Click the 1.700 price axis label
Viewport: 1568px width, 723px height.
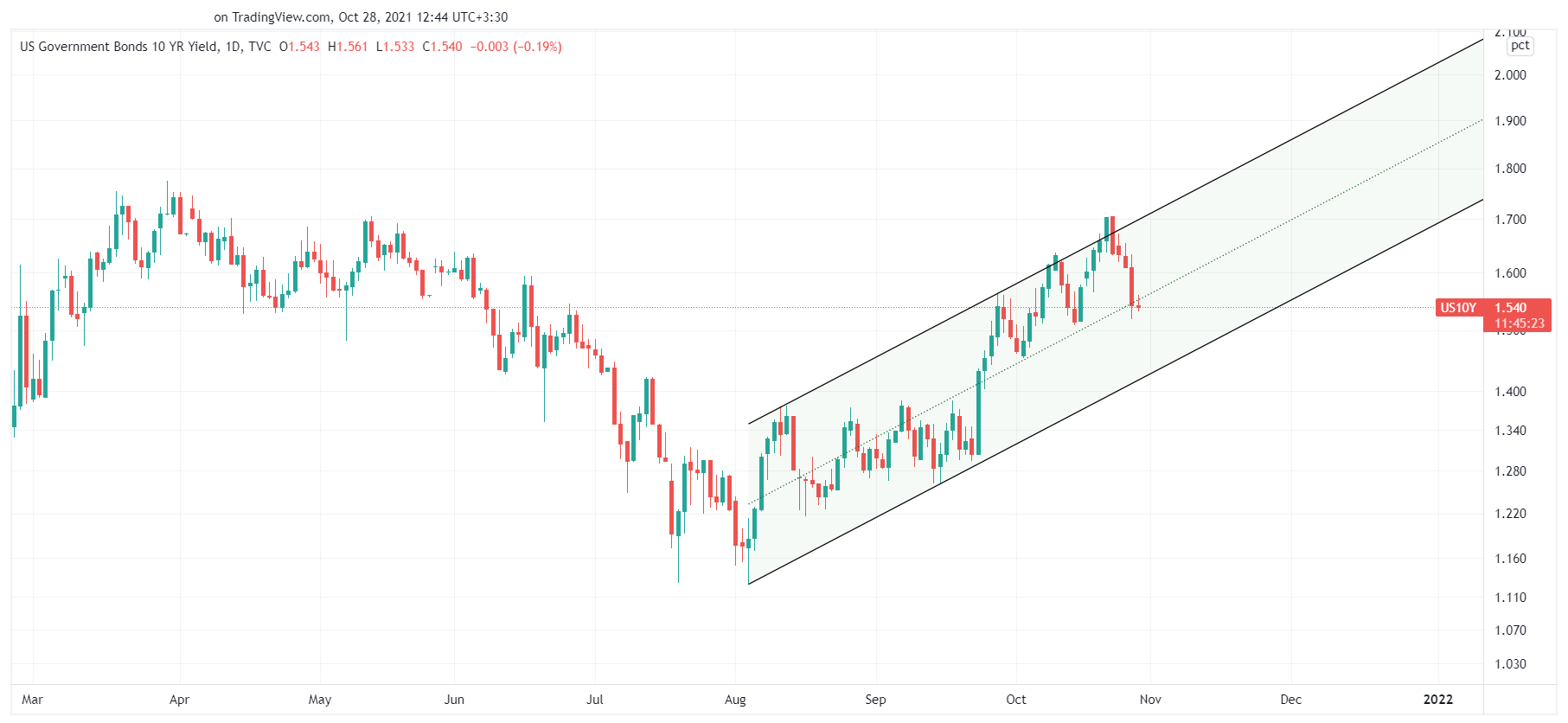pyautogui.click(x=1511, y=220)
